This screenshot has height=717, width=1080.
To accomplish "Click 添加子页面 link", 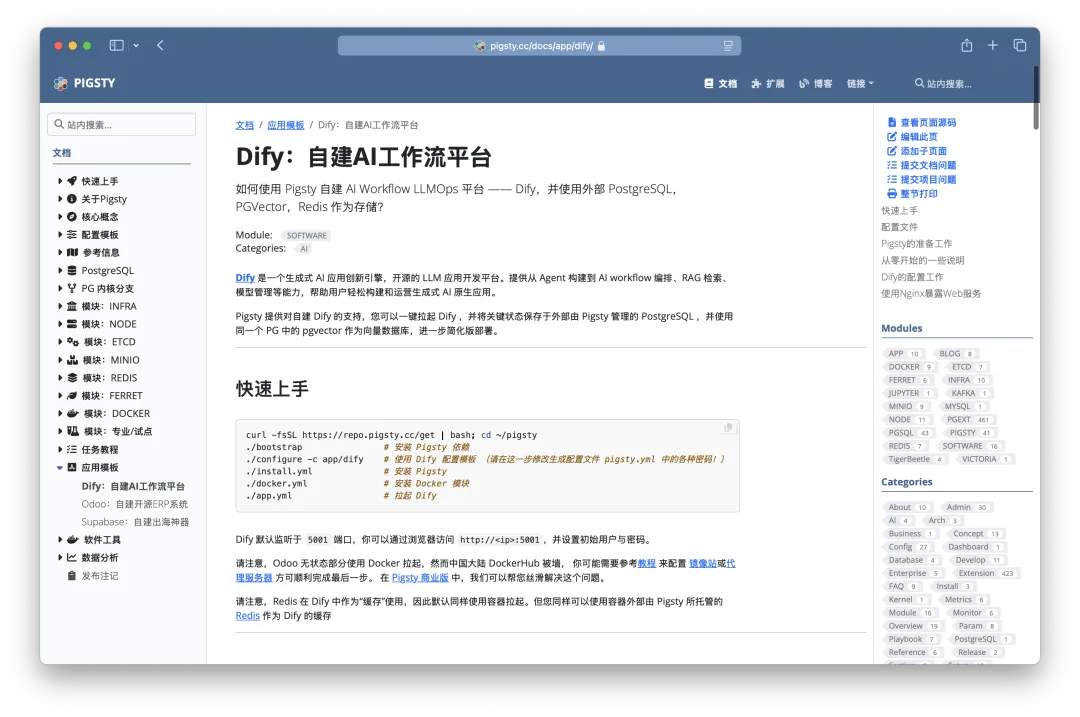I will coord(917,151).
